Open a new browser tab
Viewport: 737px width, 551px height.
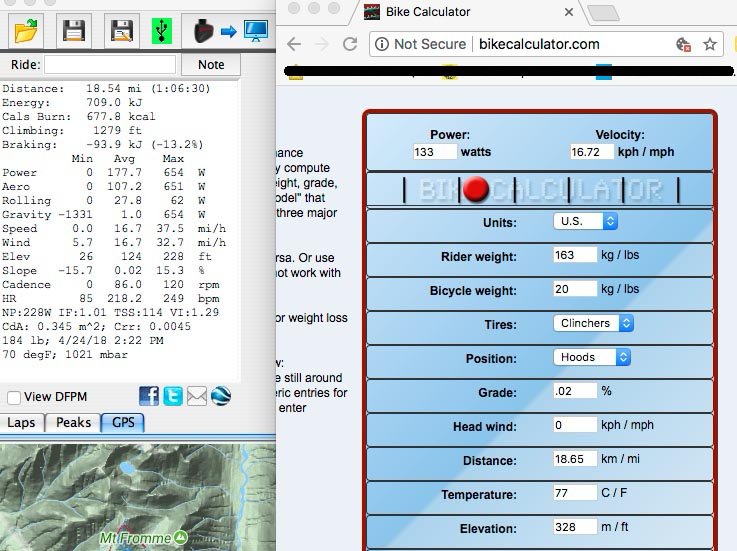604,13
